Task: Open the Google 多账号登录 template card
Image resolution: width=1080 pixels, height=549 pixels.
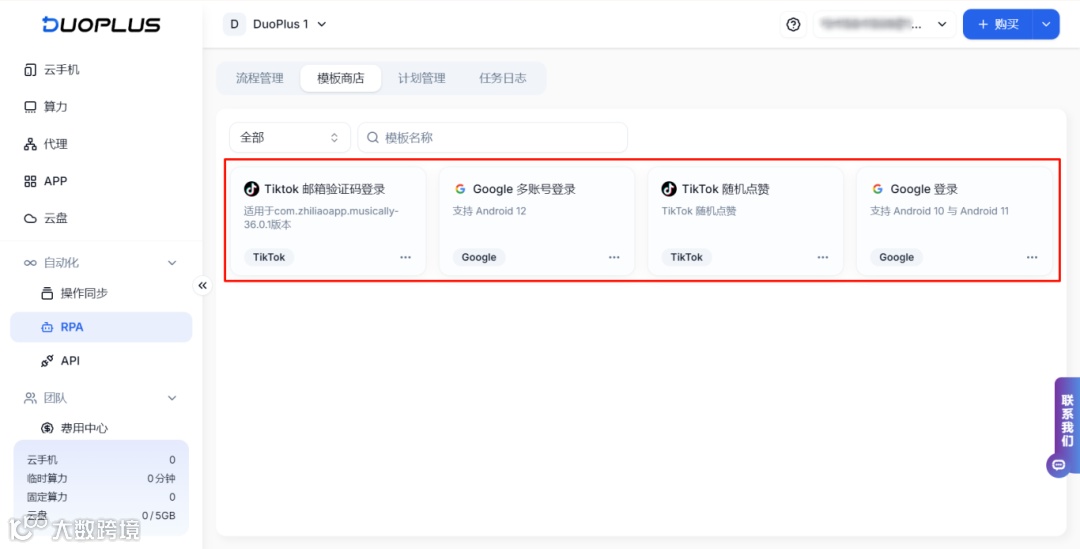Action: click(537, 221)
